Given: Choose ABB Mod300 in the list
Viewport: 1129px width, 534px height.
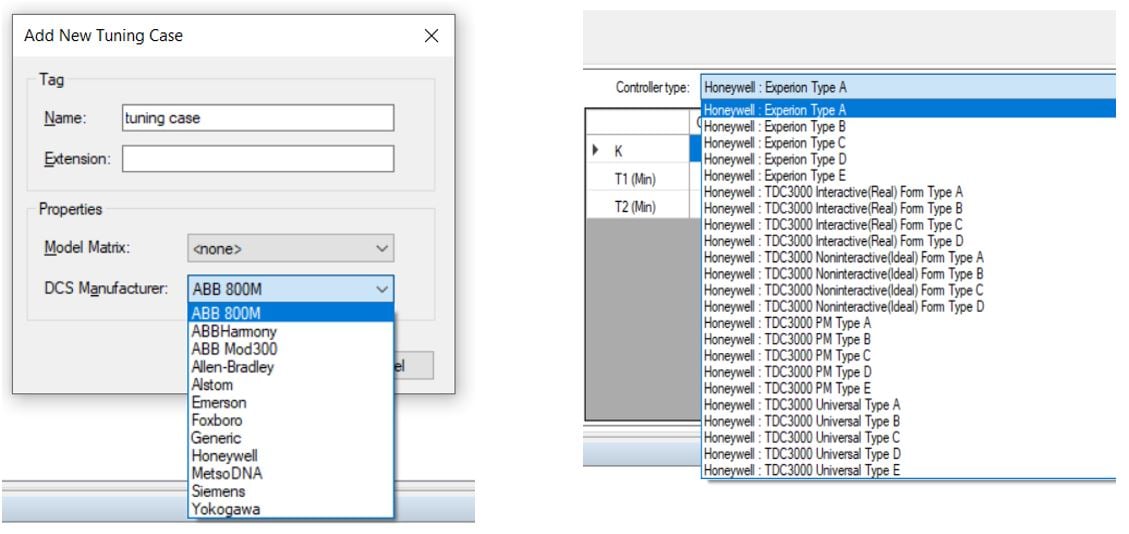Looking at the screenshot, I should tap(233, 349).
